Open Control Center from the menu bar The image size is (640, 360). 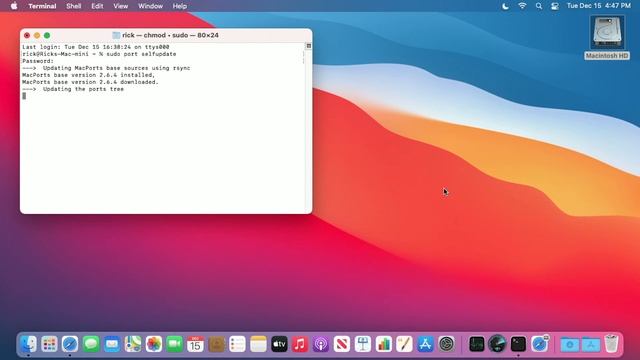pos(555,6)
